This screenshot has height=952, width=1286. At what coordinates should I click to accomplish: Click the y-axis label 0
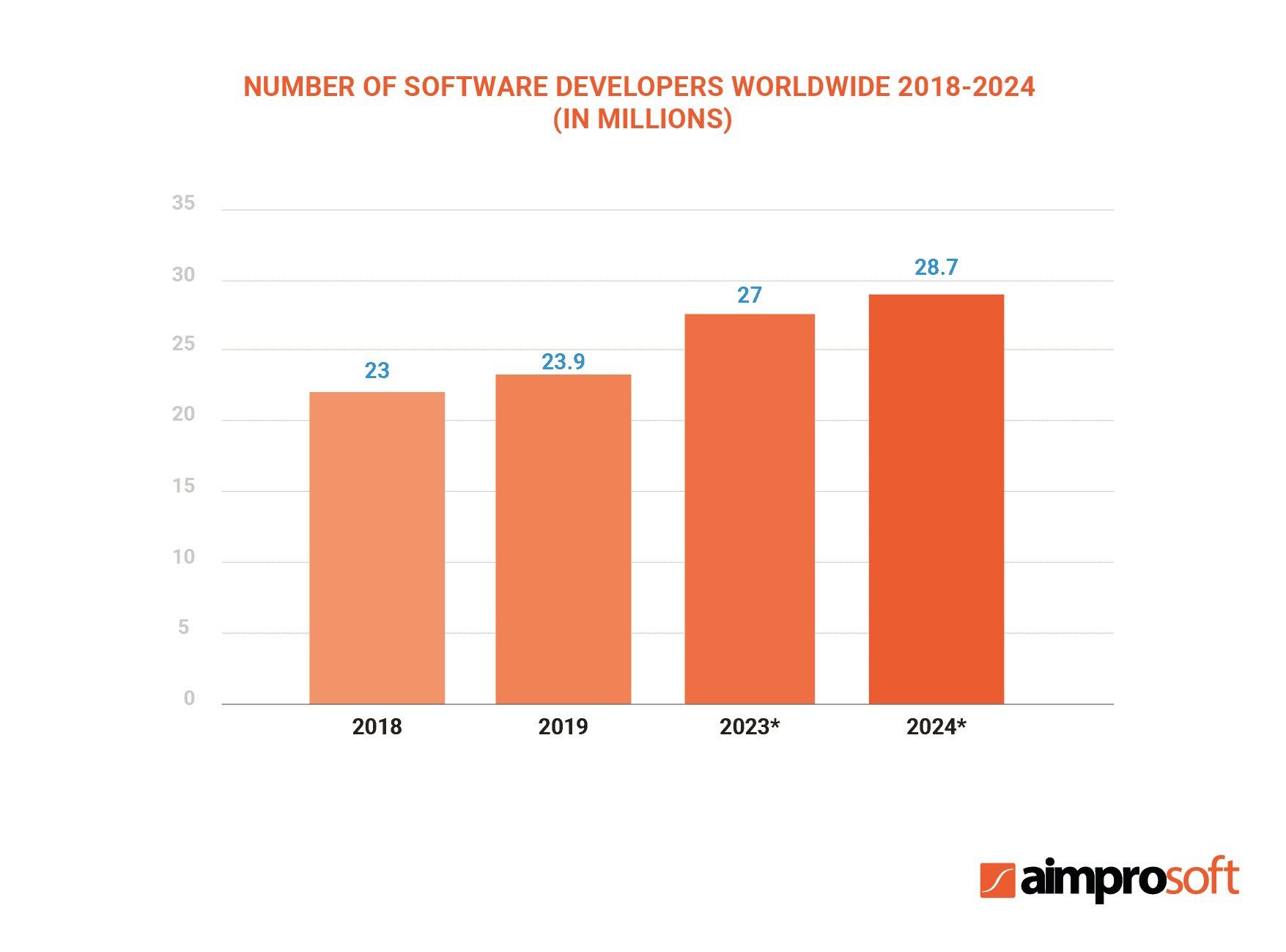(190, 698)
